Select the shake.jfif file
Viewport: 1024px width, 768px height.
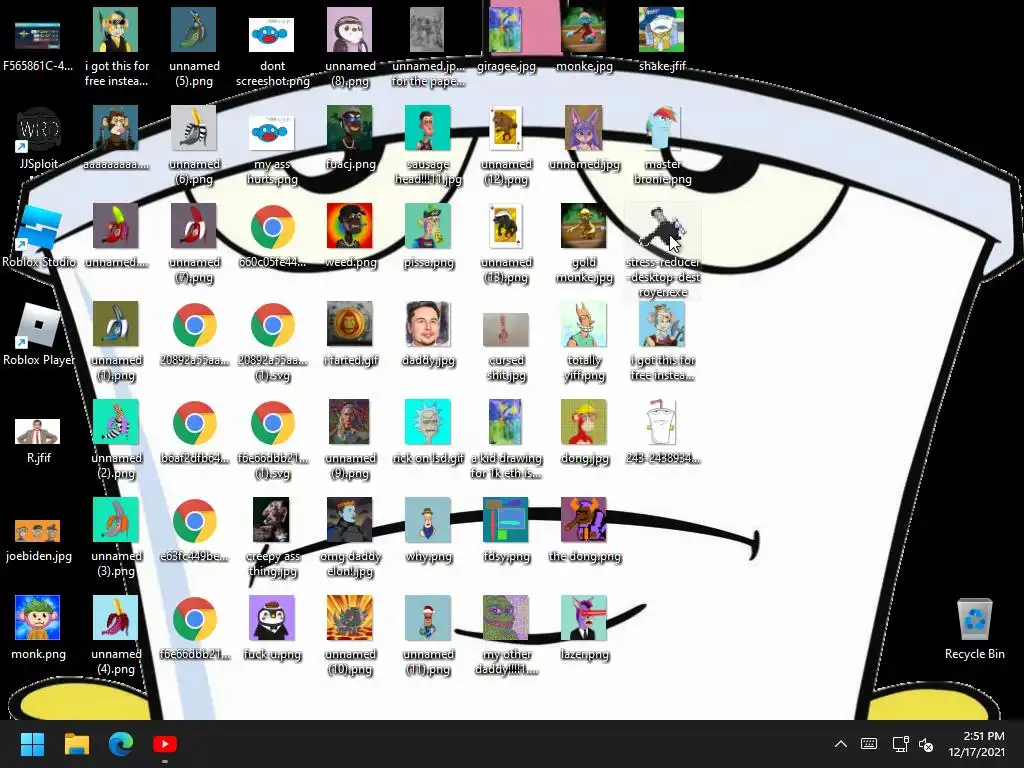[x=662, y=40]
